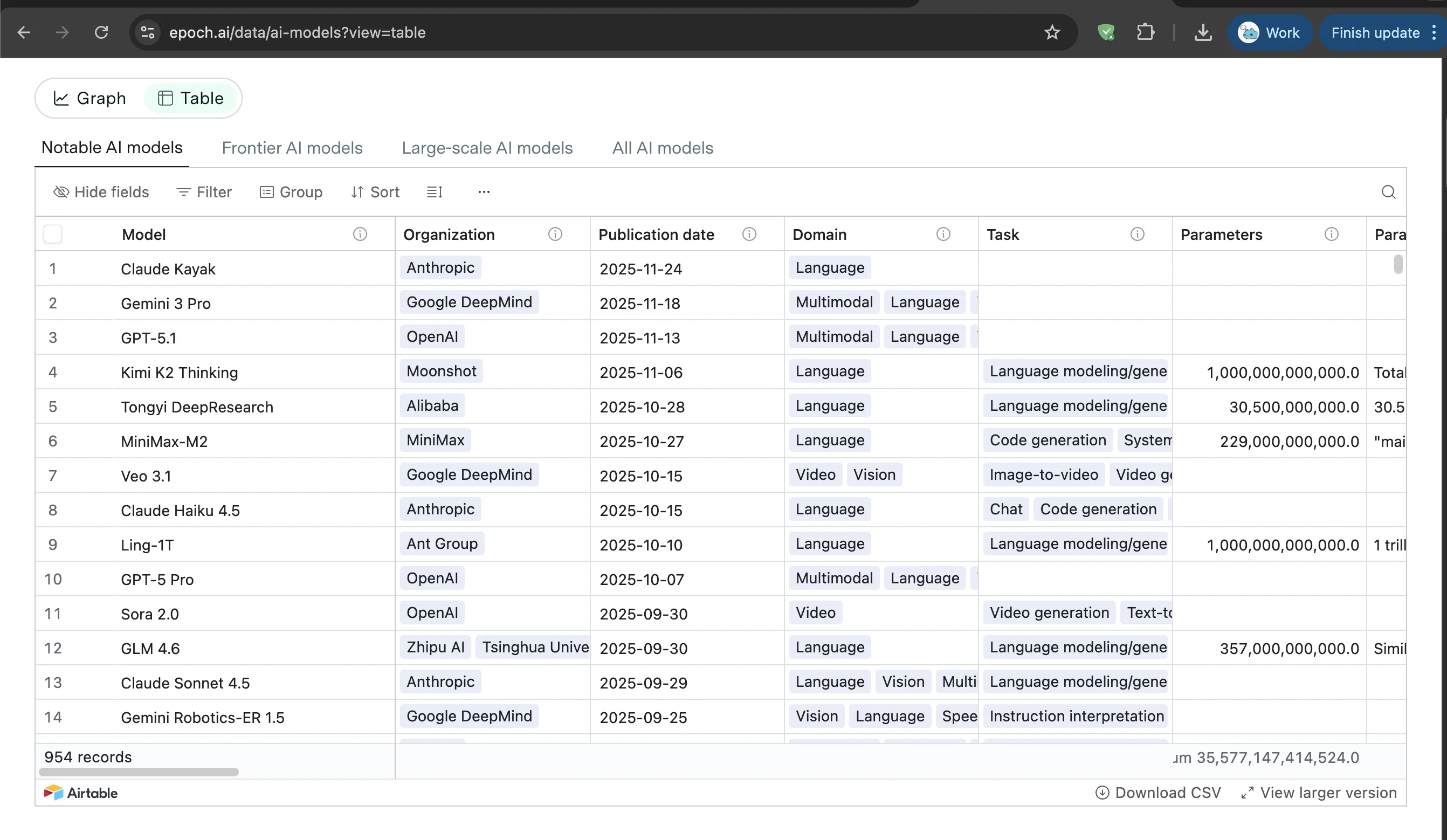The height and width of the screenshot is (840, 1447).
Task: Click the Publication date info icon
Action: [x=749, y=234]
